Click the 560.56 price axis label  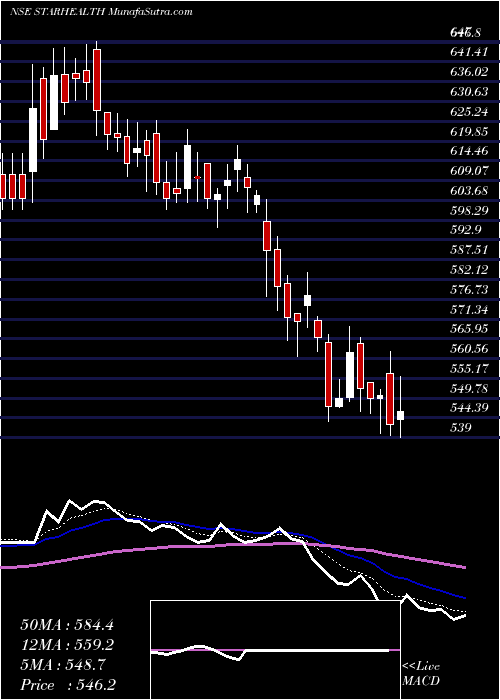coord(469,348)
